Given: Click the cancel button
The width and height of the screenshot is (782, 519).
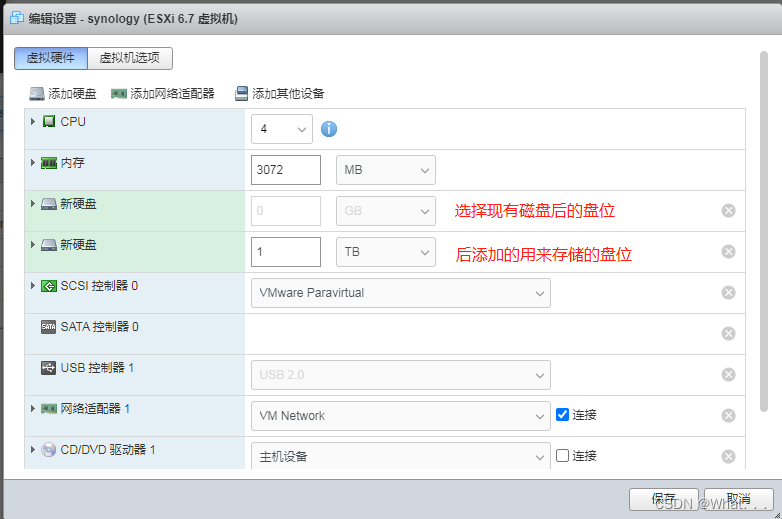Looking at the screenshot, I should point(739,499).
